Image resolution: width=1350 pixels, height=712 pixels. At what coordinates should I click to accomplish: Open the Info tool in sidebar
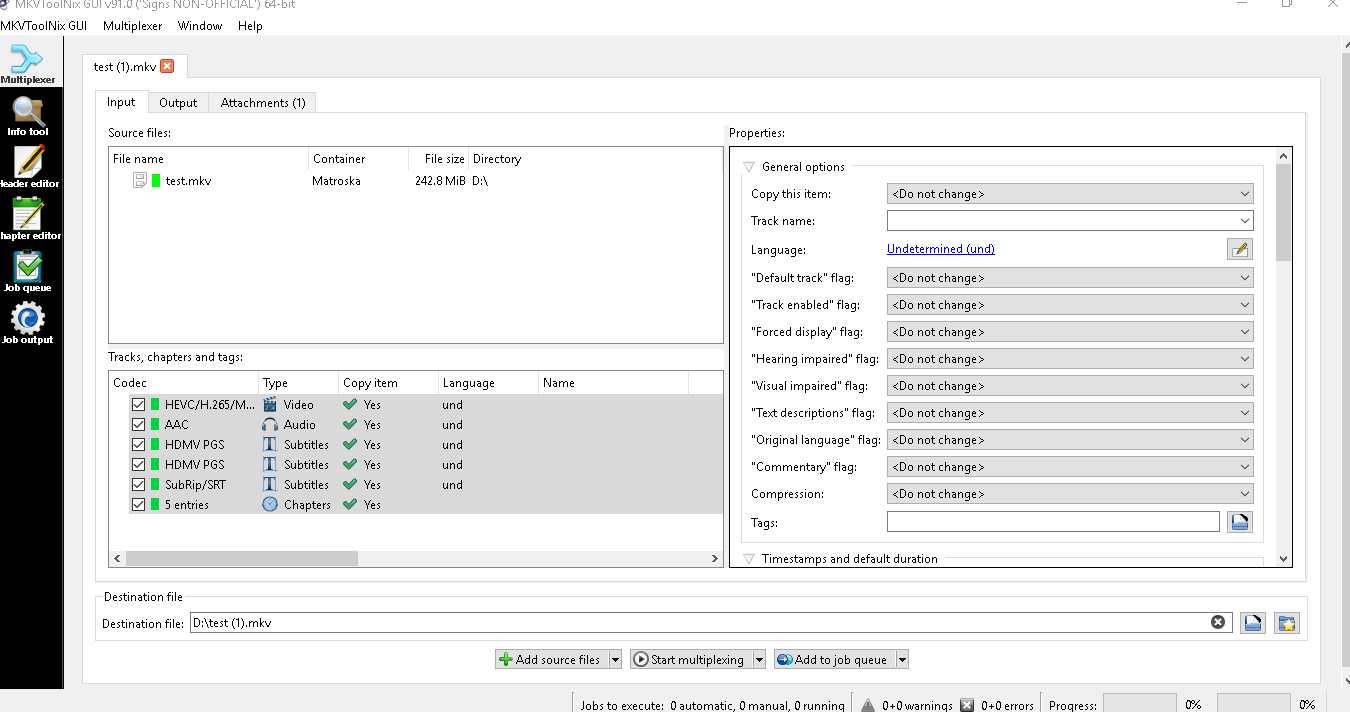pos(28,116)
